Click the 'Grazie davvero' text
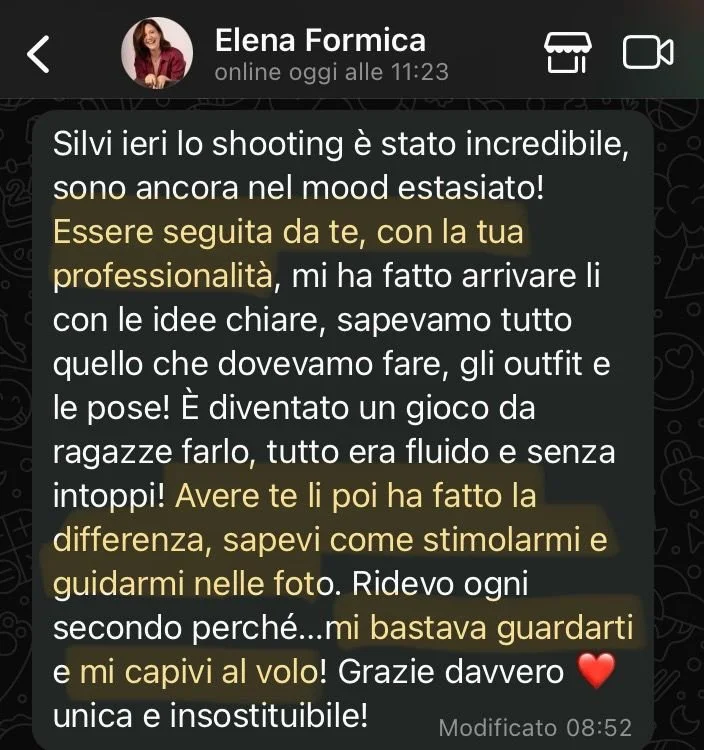The height and width of the screenshot is (750, 704). tap(451, 672)
